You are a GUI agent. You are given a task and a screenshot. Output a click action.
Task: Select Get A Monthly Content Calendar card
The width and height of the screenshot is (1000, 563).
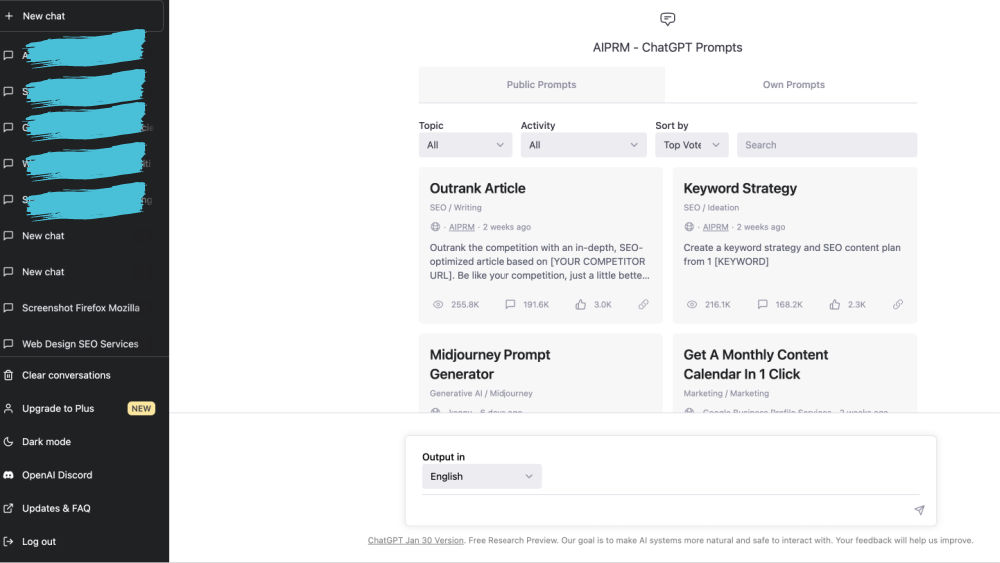795,373
